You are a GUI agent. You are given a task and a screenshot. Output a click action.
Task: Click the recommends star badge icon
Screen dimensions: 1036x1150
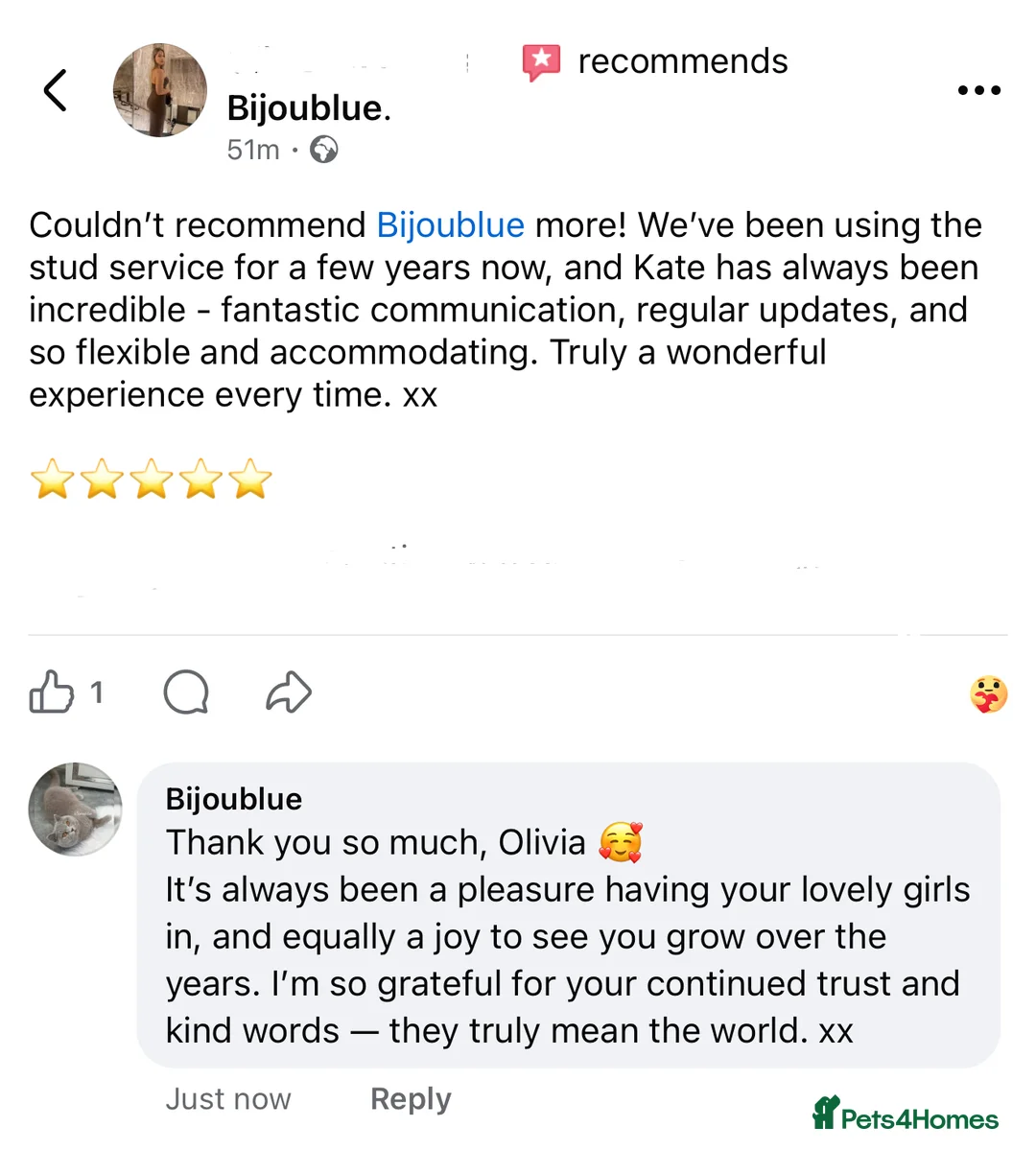[x=541, y=62]
